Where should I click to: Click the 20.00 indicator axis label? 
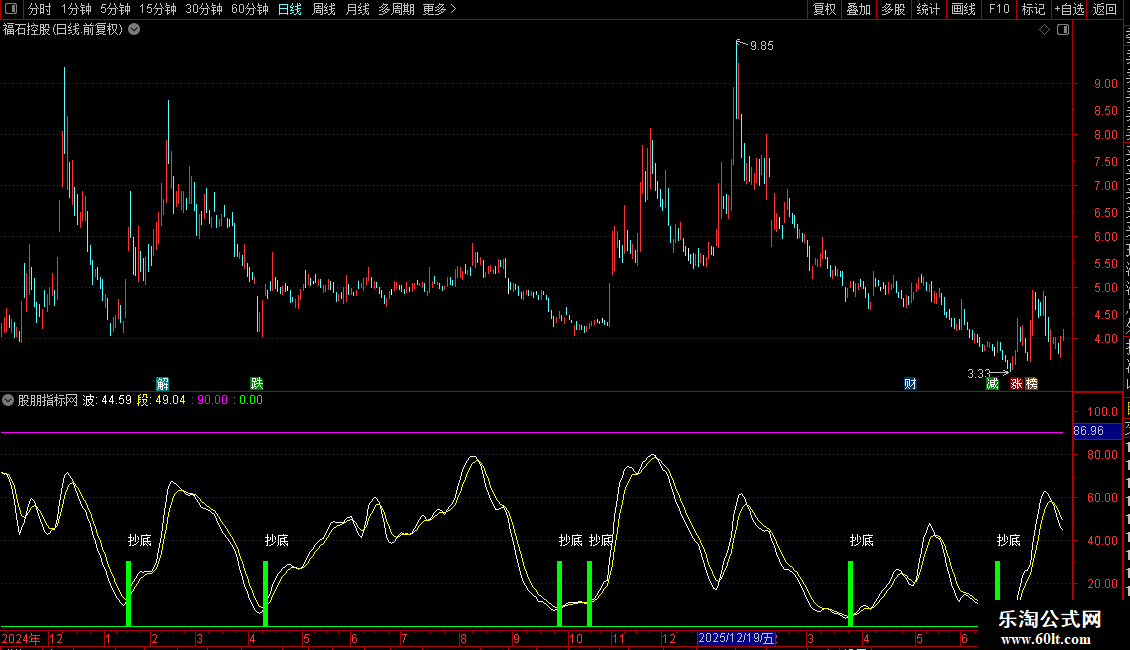coord(1103,584)
